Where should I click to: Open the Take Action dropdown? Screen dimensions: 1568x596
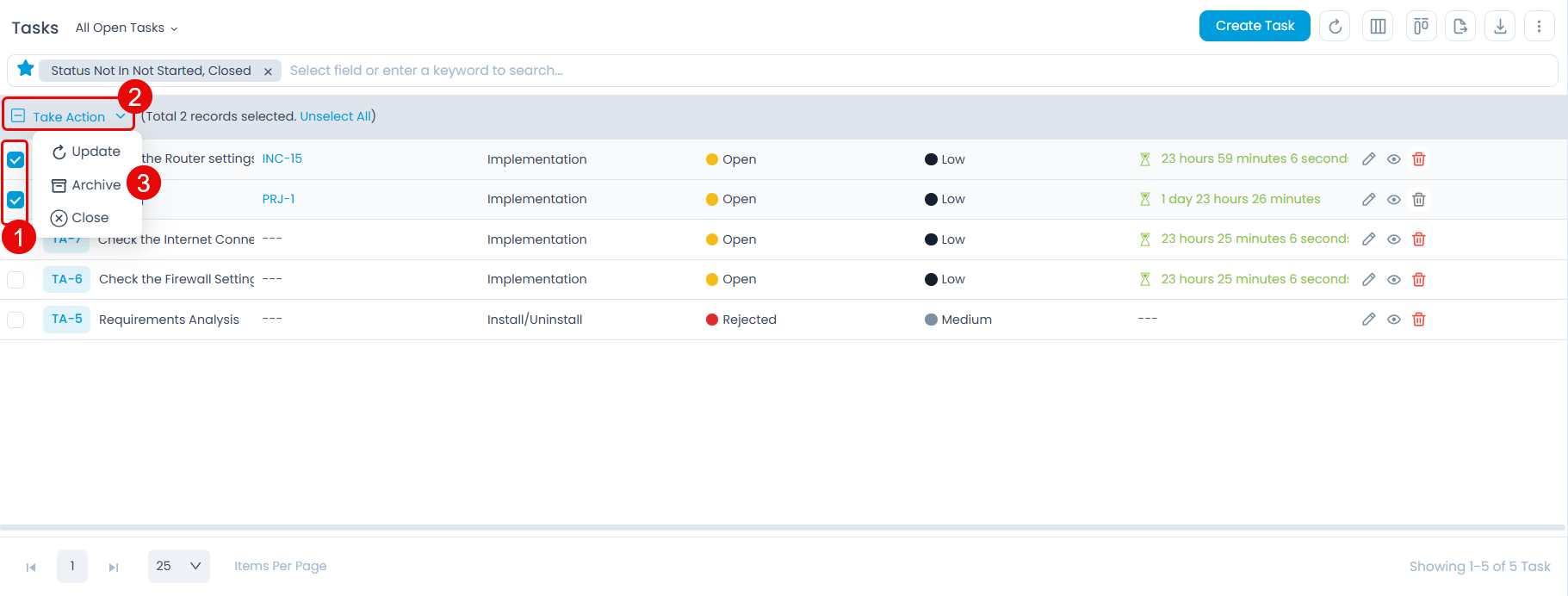(x=70, y=116)
